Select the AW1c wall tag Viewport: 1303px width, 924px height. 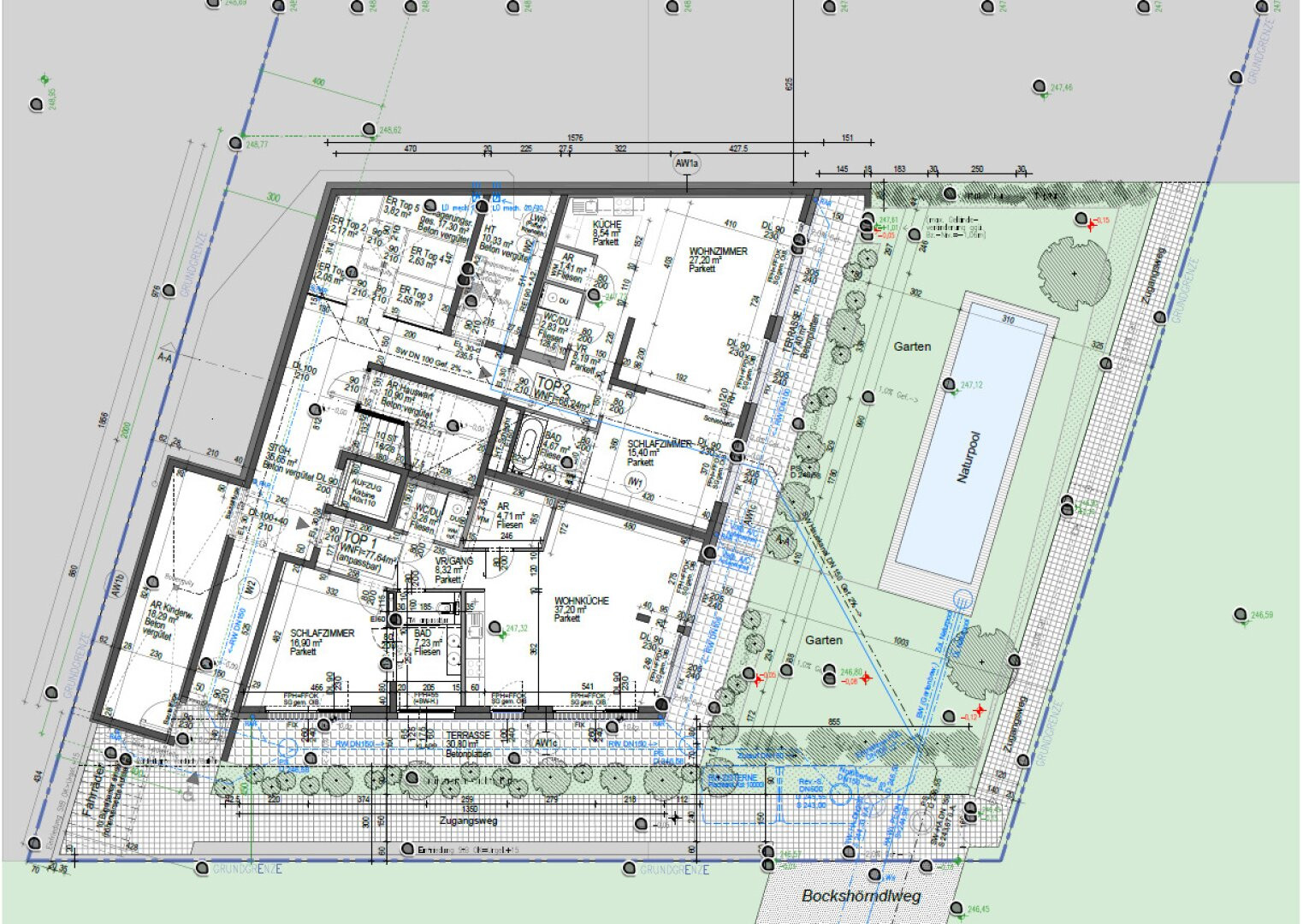coord(546,744)
